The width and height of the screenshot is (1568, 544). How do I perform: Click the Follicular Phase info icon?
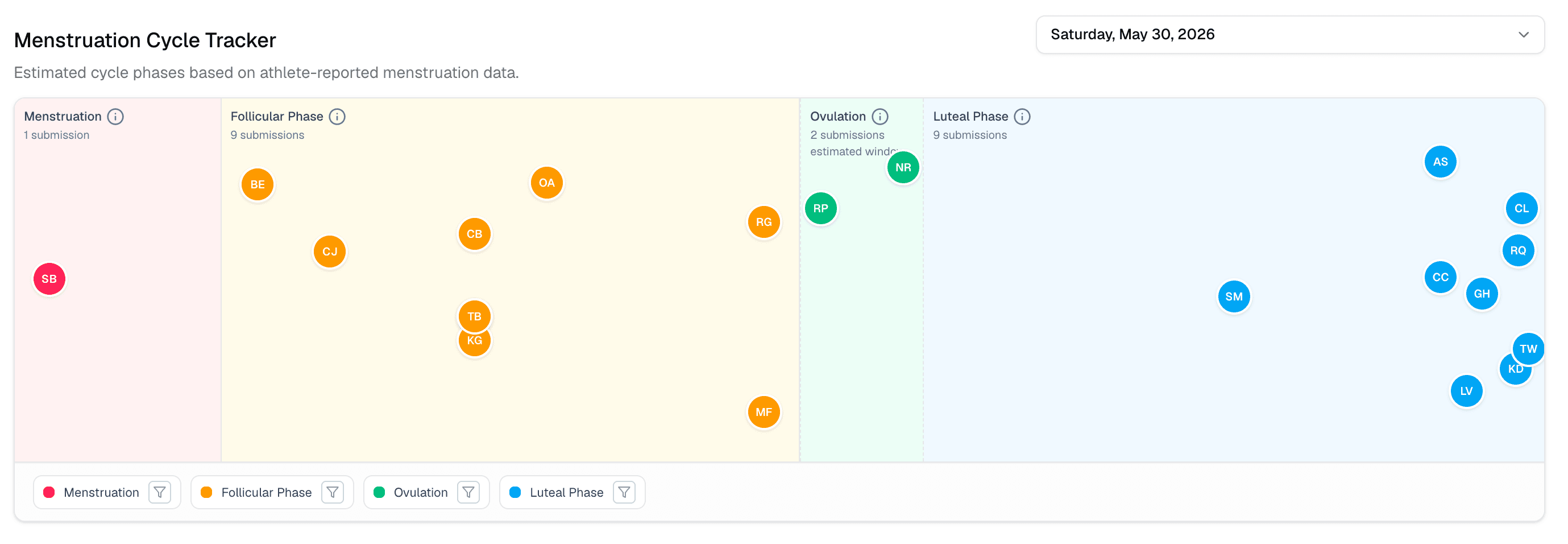[x=337, y=116]
